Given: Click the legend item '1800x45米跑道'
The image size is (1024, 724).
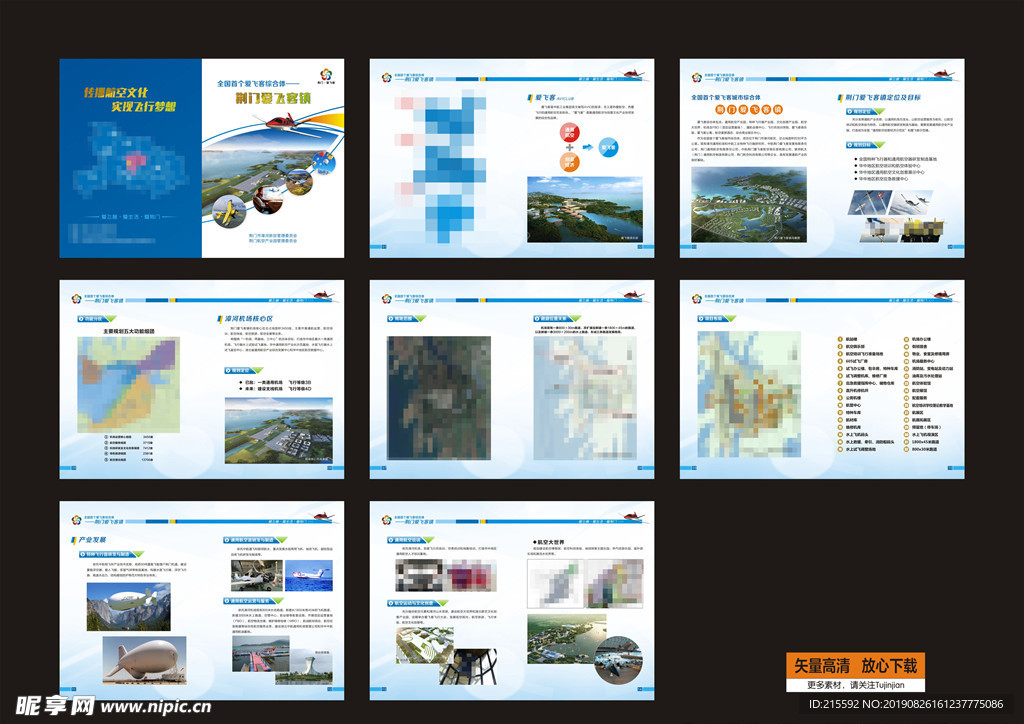Looking at the screenshot, I should [x=921, y=442].
